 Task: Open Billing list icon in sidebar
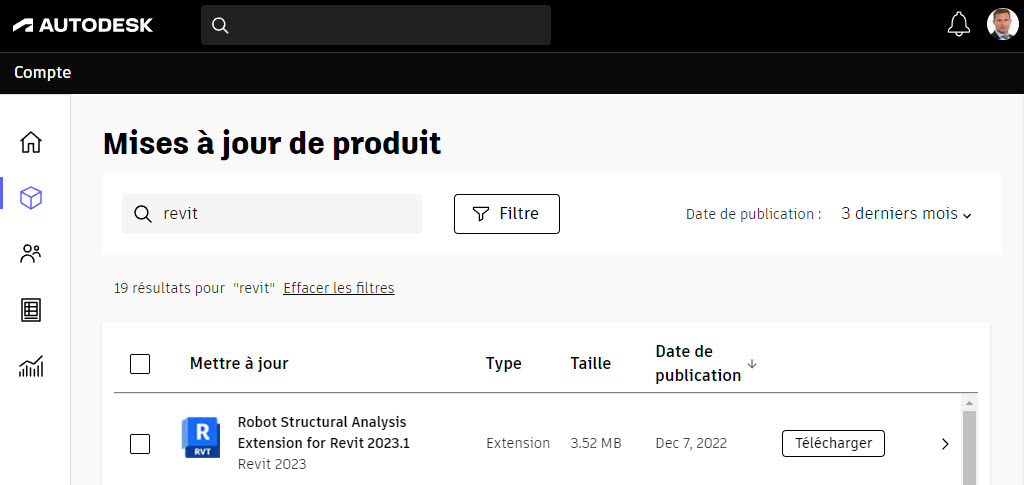click(31, 310)
